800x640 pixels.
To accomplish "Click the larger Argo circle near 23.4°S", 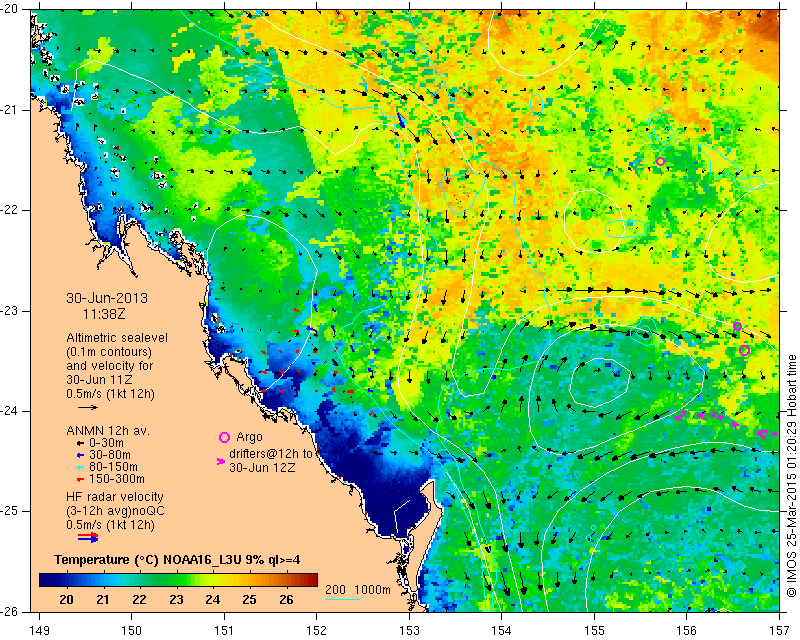I will point(744,351).
